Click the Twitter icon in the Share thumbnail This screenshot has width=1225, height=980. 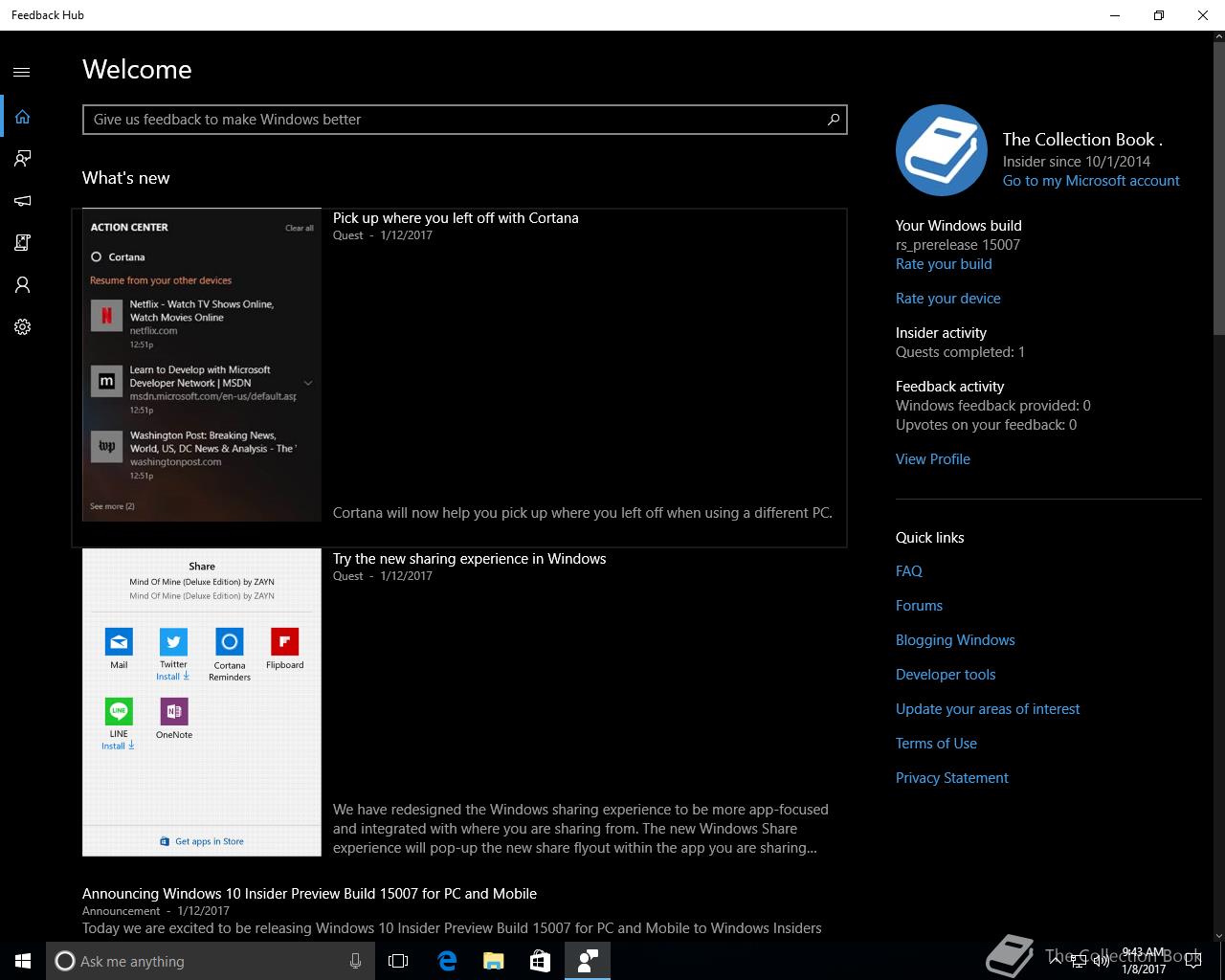pyautogui.click(x=173, y=641)
